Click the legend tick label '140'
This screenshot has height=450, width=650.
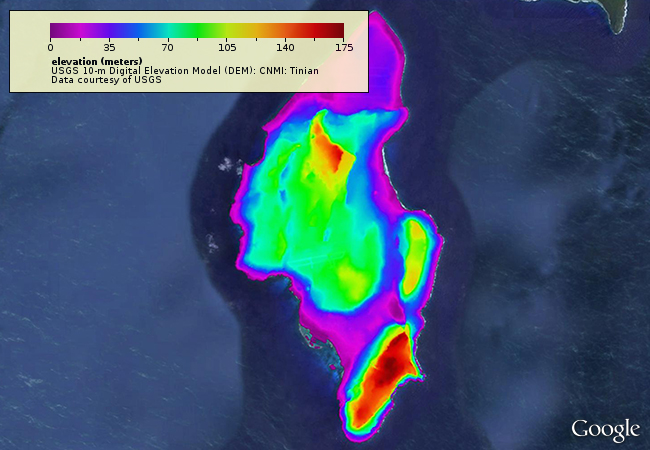click(x=286, y=48)
